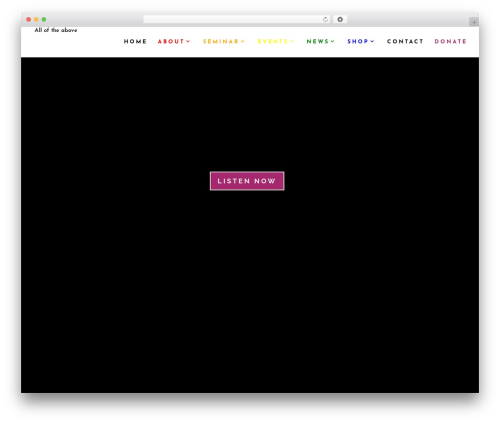Open a new tab with plus icon

pos(474,22)
